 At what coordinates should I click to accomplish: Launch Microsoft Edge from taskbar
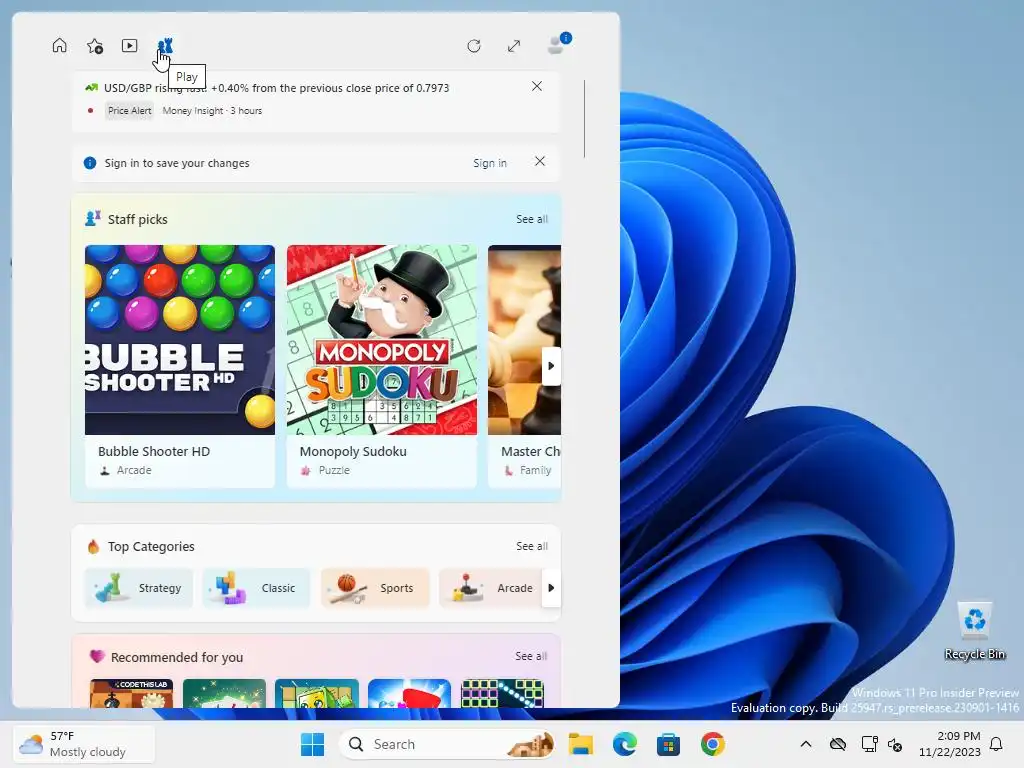click(x=624, y=744)
